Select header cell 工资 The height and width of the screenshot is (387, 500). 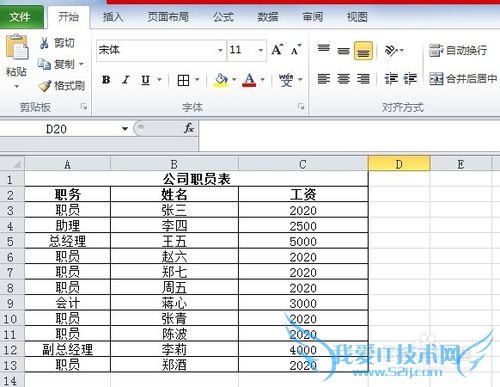pos(303,194)
